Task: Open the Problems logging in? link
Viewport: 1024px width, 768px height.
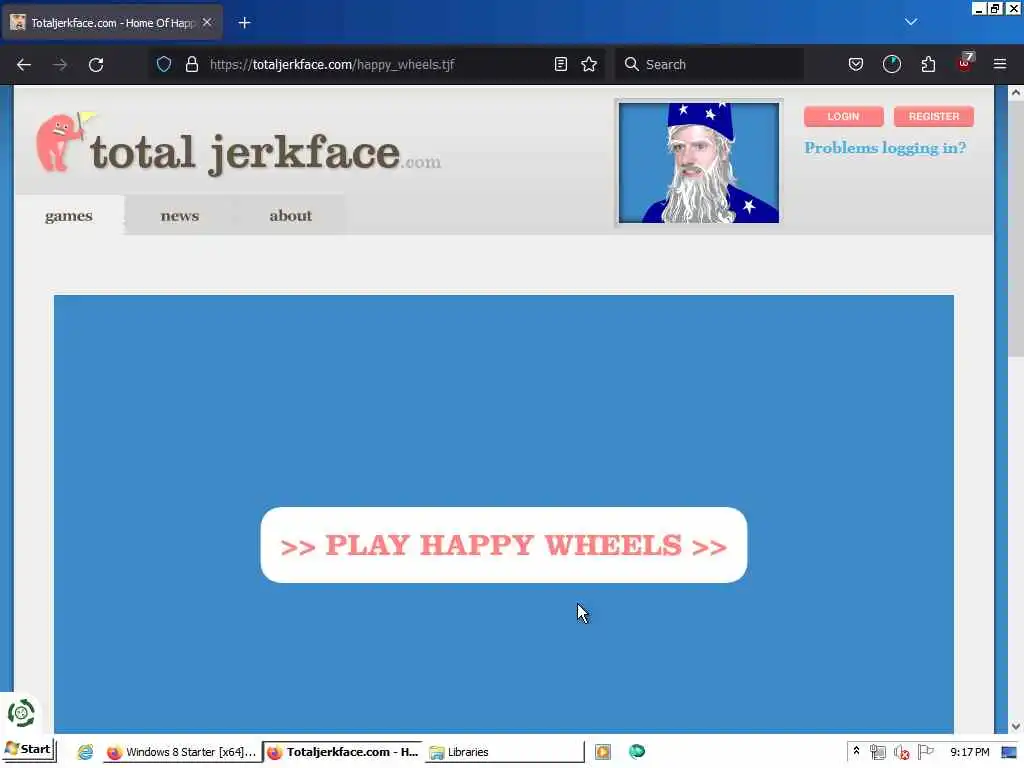Action: (885, 148)
